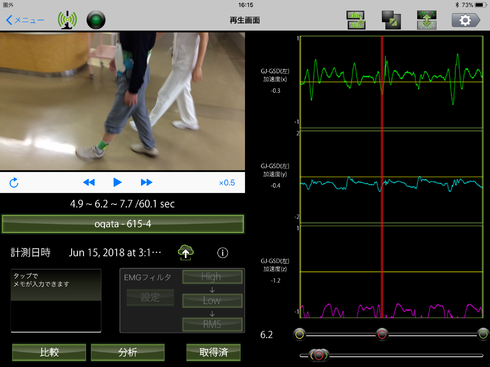Tap the battery status indicator
490x367 pixels.
click(x=481, y=5)
